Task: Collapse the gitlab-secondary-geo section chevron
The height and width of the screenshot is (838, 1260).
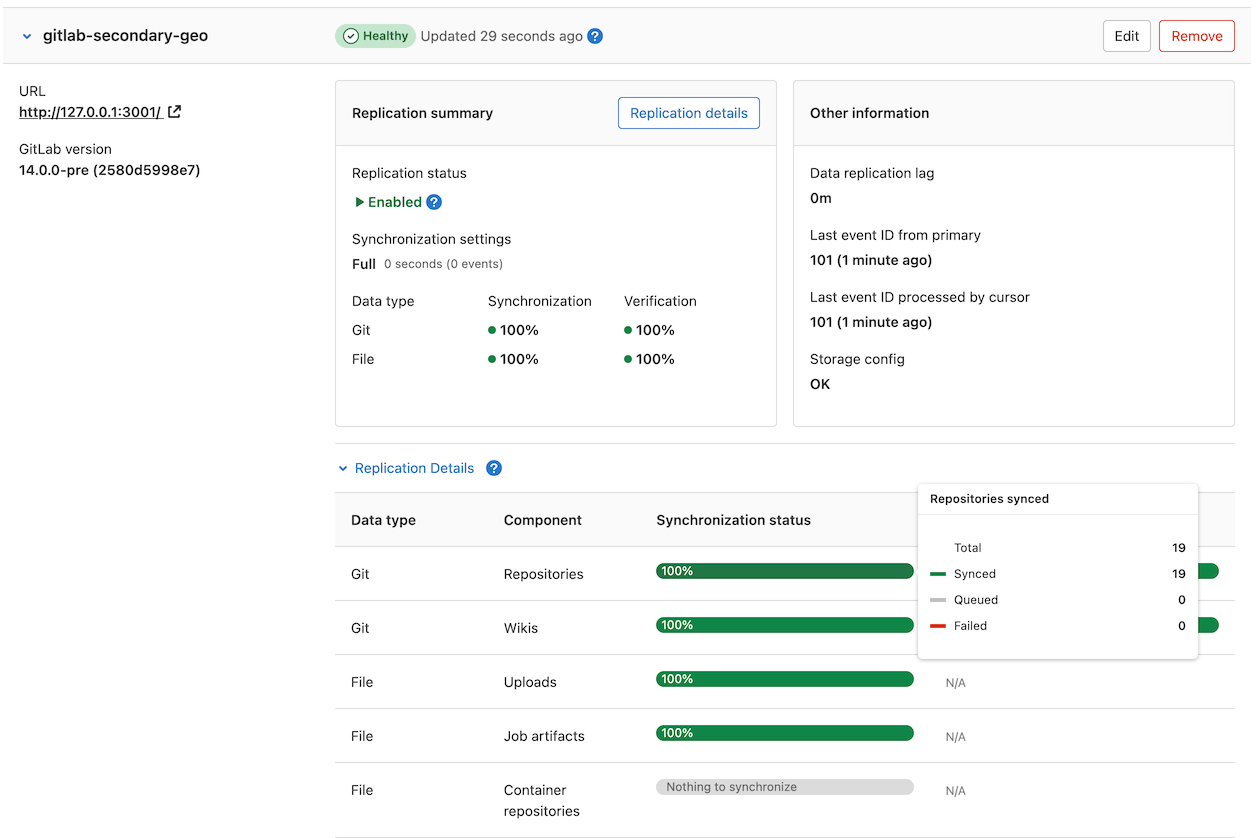Action: pyautogui.click(x=26, y=35)
